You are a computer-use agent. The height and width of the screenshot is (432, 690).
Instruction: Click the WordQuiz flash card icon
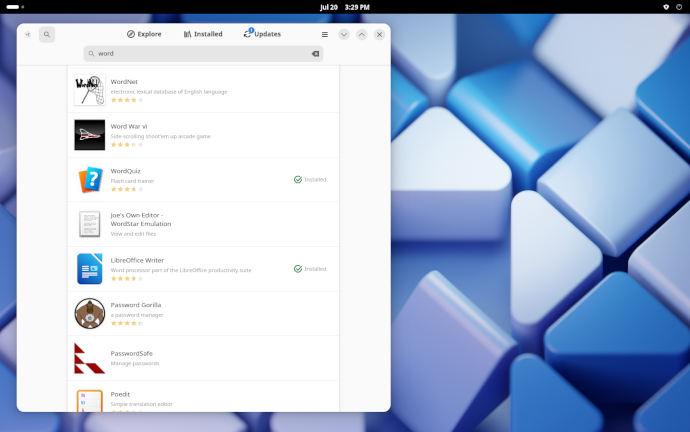point(90,179)
